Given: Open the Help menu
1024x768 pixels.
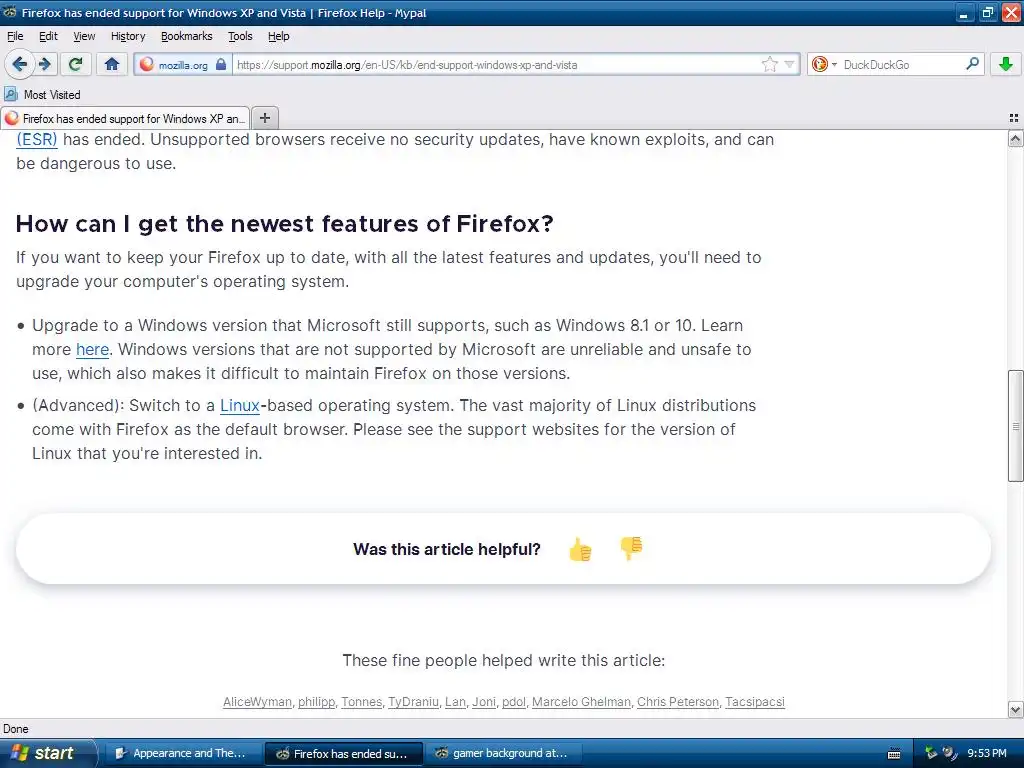Looking at the screenshot, I should 278,36.
